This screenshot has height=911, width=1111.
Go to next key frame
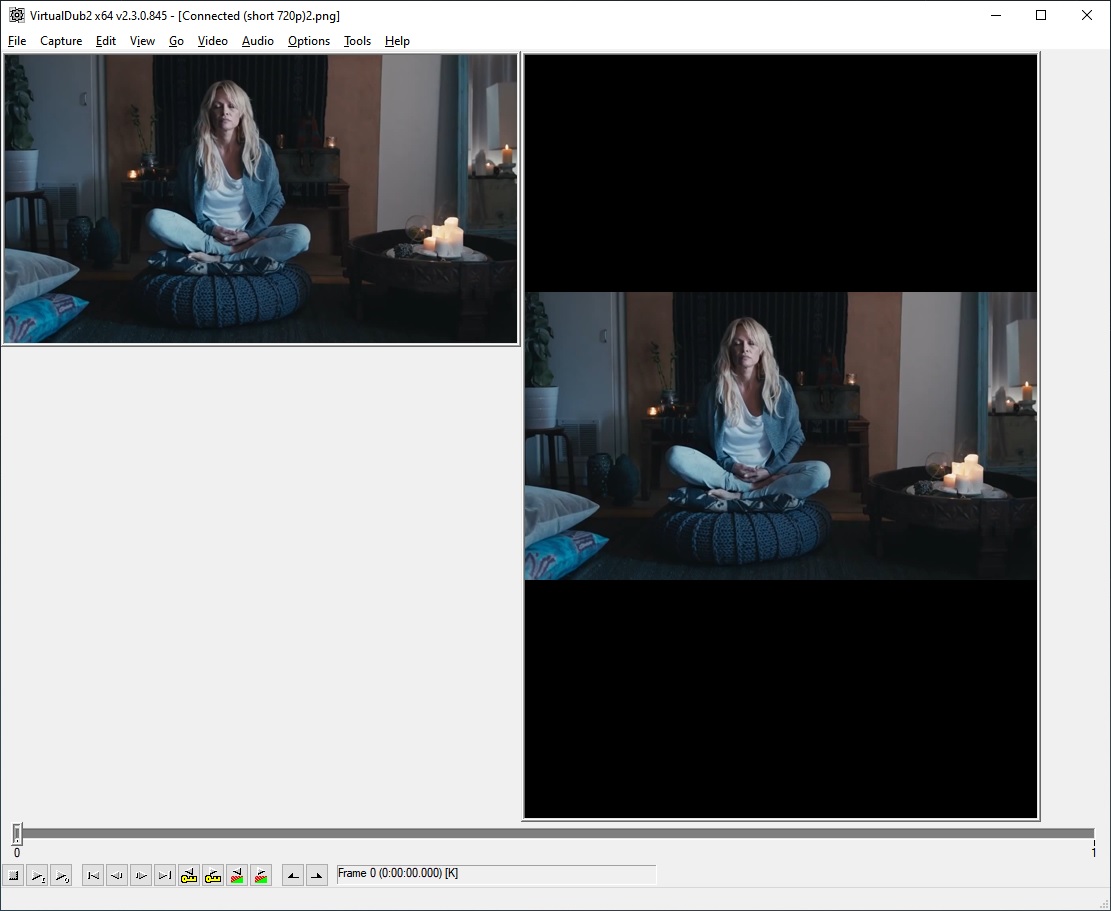click(213, 876)
